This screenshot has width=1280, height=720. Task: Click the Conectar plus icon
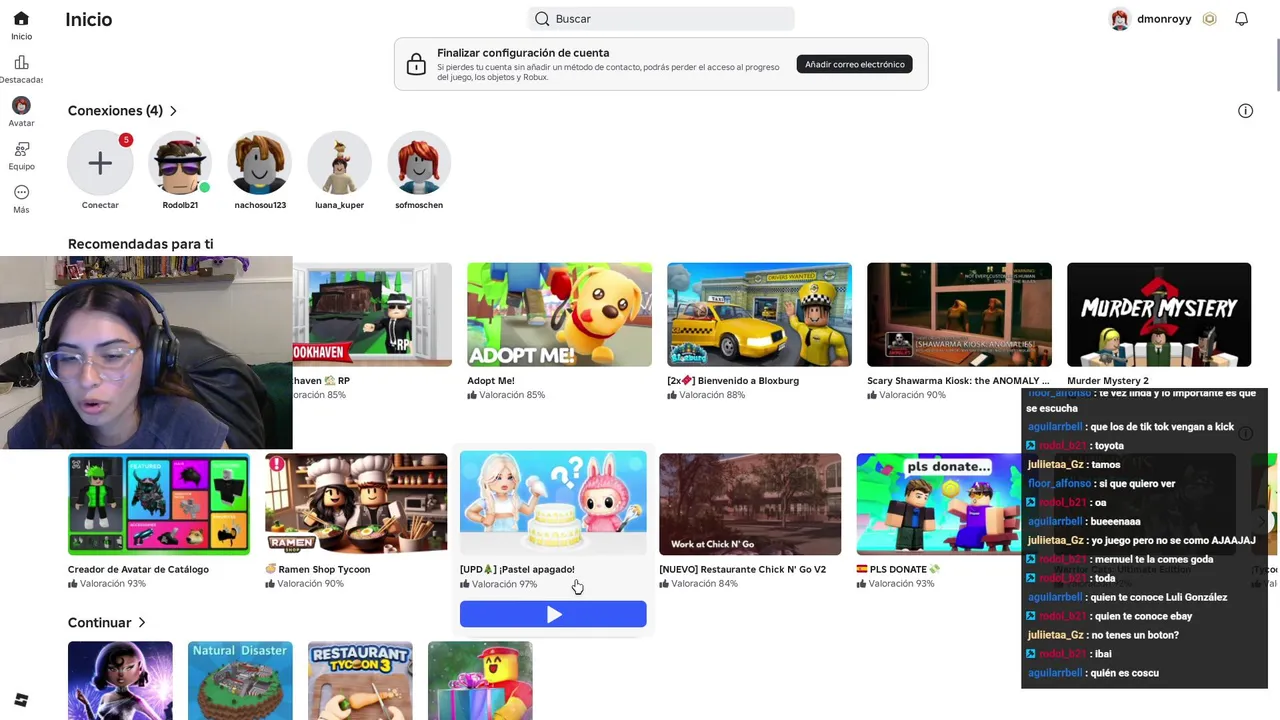pyautogui.click(x=100, y=162)
